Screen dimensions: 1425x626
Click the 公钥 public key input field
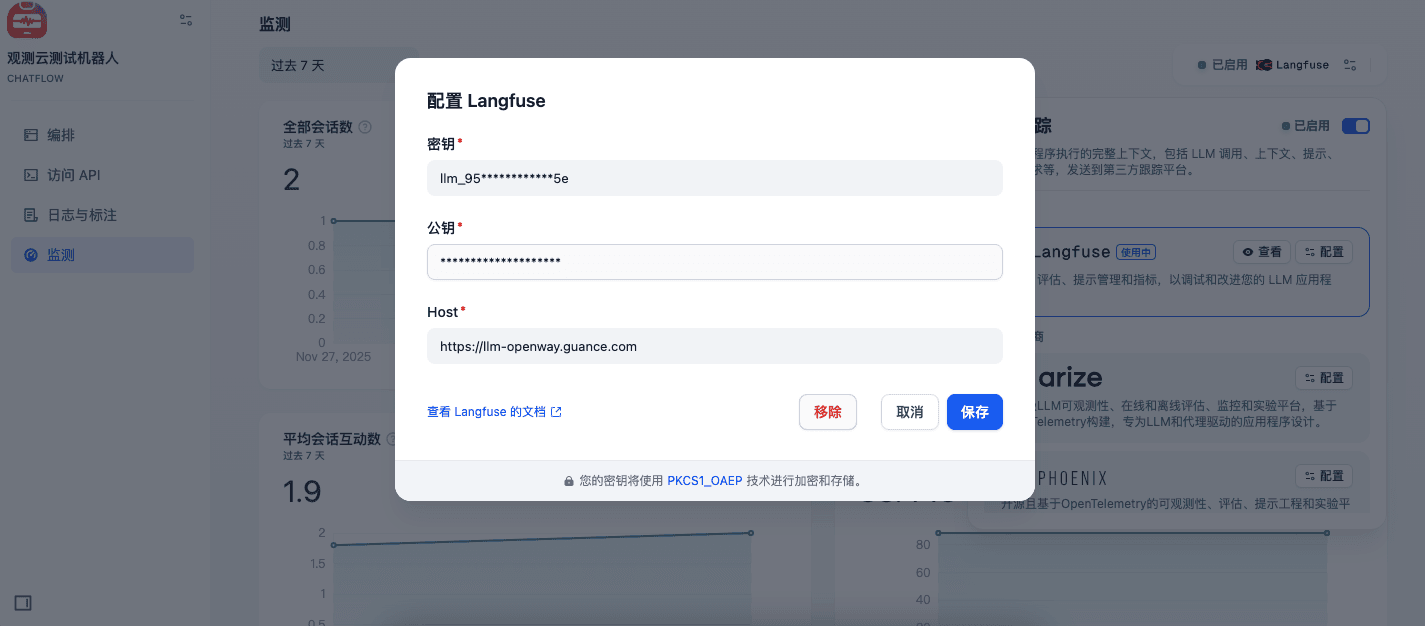[x=715, y=262]
